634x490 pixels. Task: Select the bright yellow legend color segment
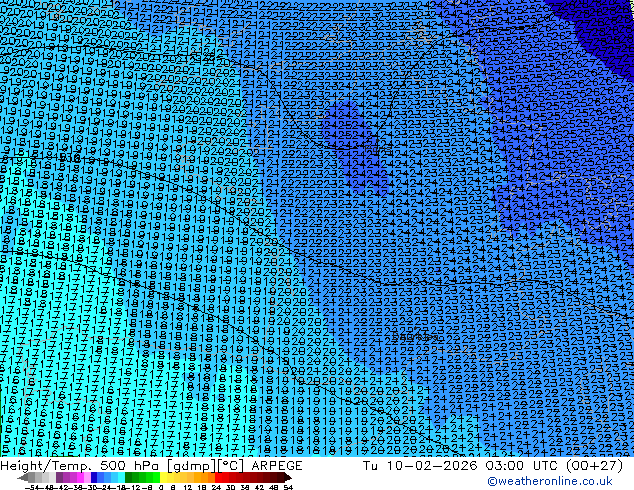point(163,478)
